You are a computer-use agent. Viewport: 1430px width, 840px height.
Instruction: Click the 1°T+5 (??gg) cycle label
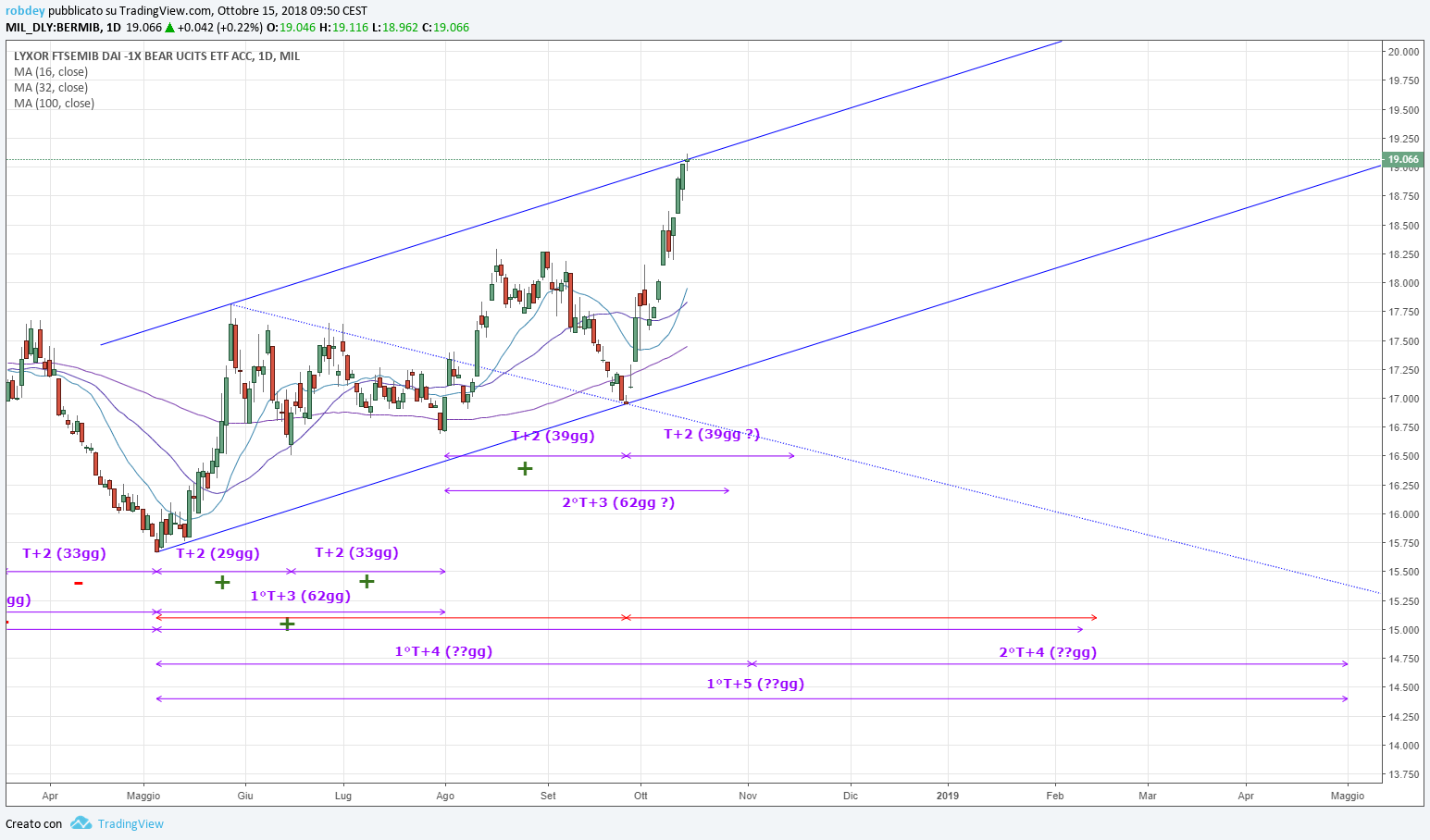[755, 684]
